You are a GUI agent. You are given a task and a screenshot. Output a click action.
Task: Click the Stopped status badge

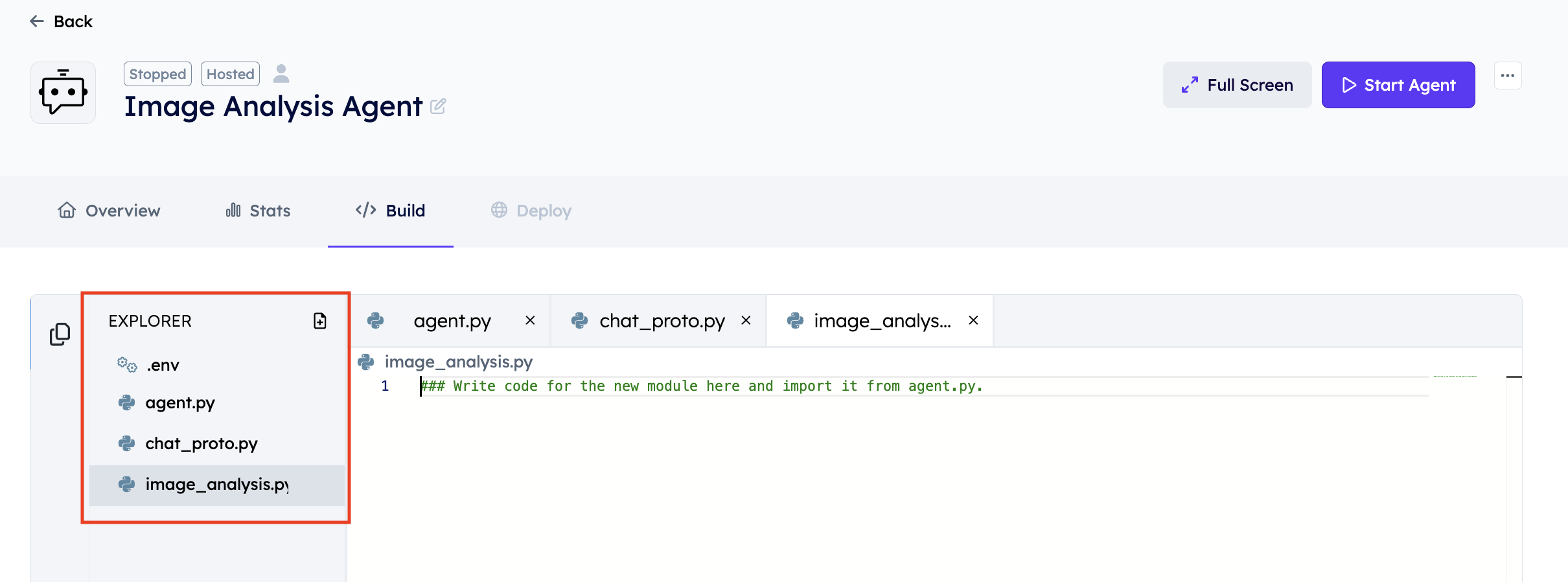point(157,74)
